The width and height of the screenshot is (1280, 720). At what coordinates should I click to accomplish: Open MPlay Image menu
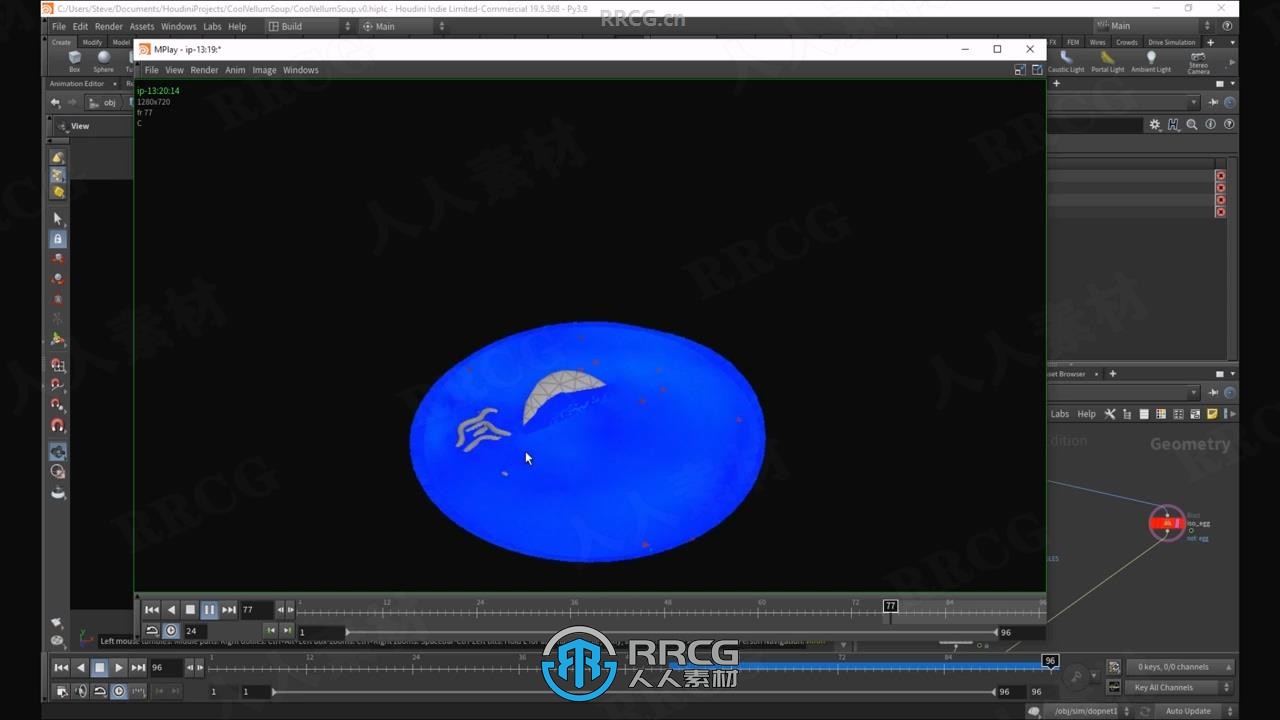264,70
